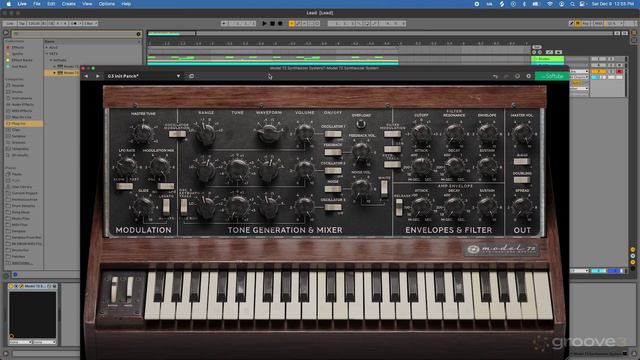Expand the AUv2 folder in browser tree
Screen dimensions: 640x360
[47, 47]
